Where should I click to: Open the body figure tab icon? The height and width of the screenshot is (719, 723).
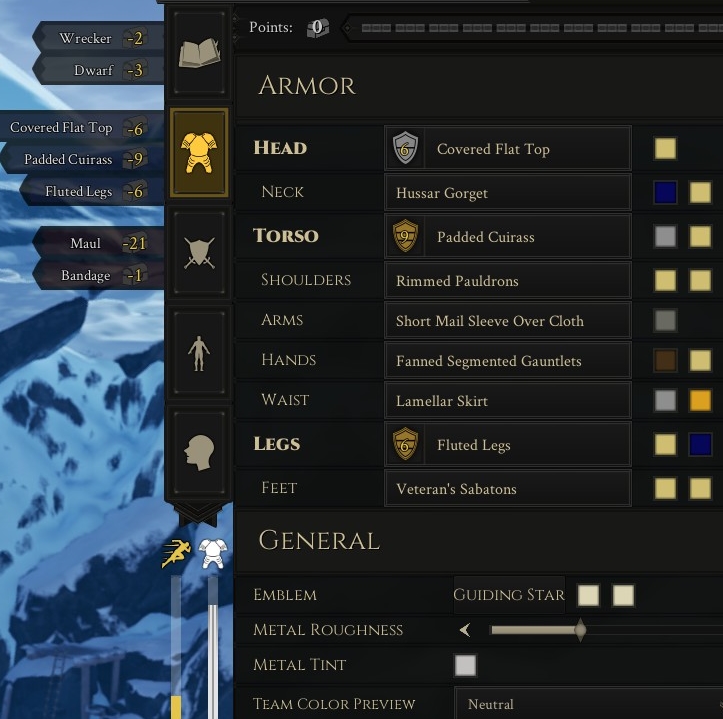pyautogui.click(x=199, y=353)
